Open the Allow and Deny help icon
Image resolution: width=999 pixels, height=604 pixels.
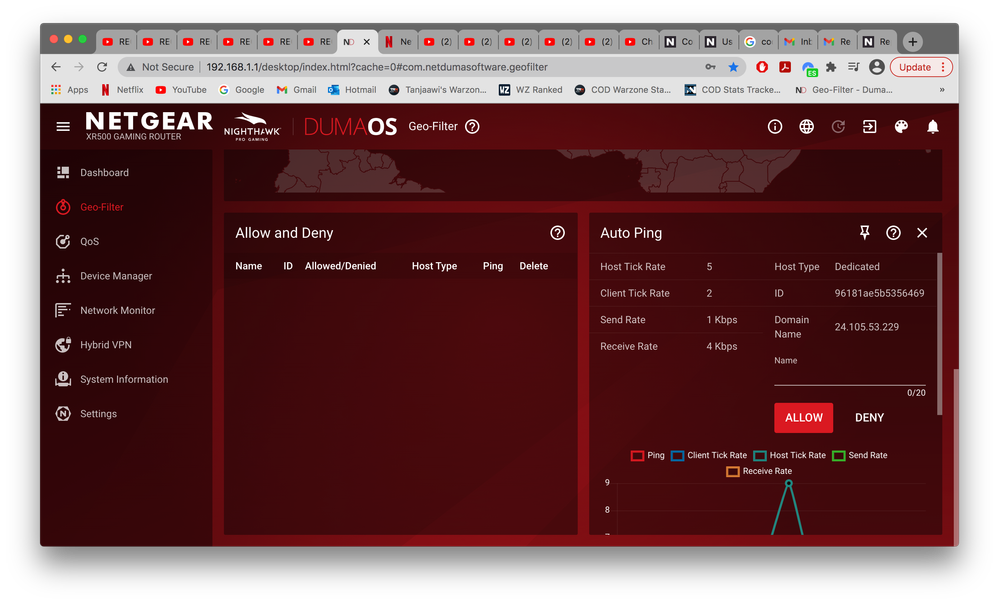click(557, 232)
